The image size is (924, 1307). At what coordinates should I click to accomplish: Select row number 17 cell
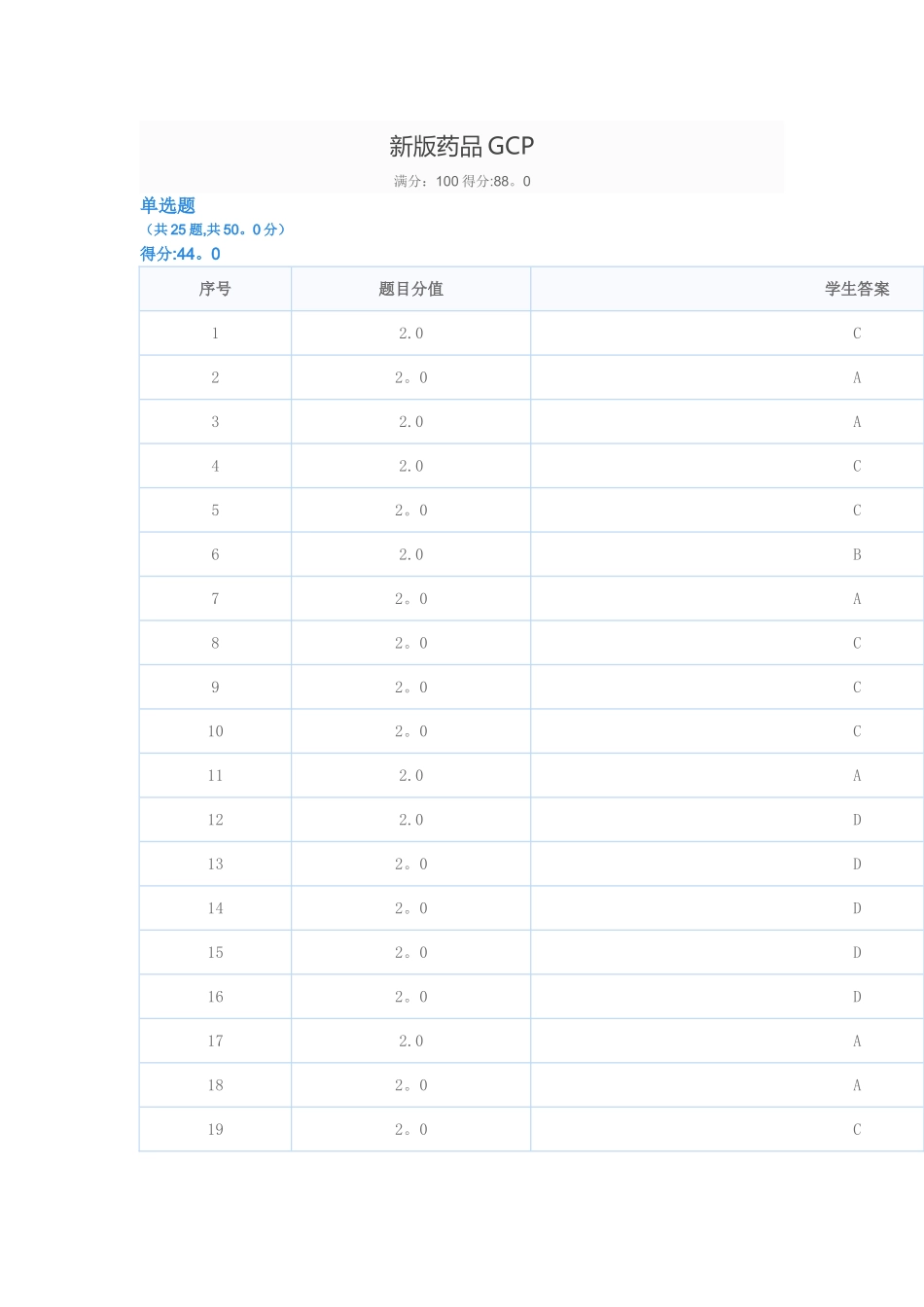[x=215, y=1042]
